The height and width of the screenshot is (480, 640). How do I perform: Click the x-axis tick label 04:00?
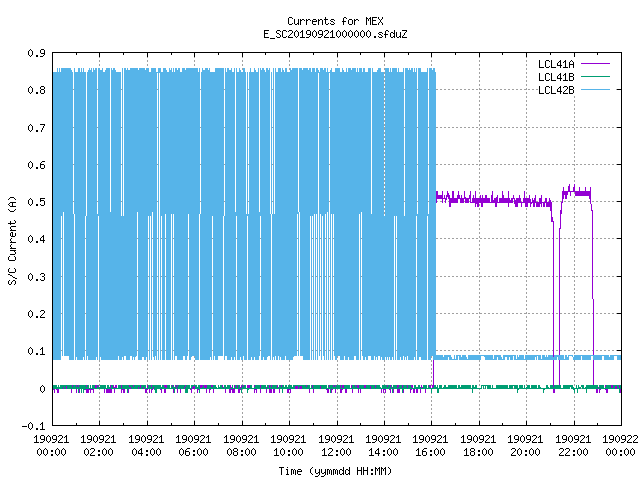[146, 452]
